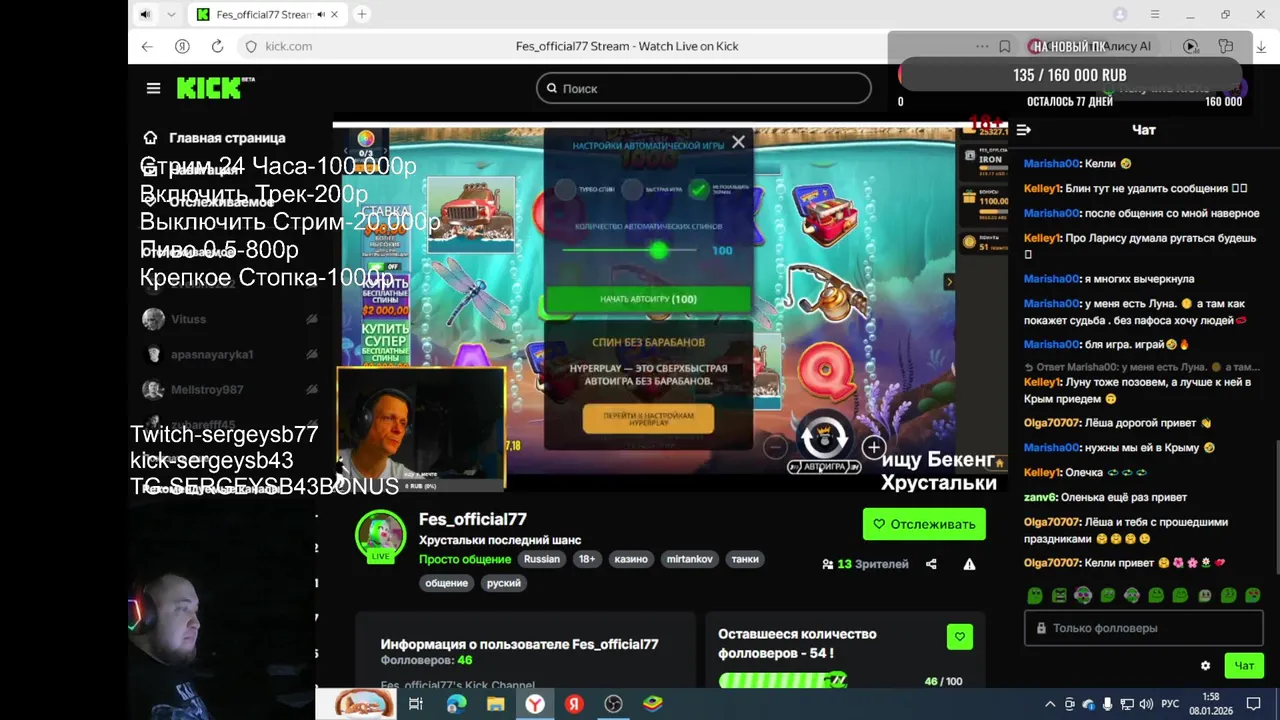Screen dimensions: 1280x720
Task: Select the Russian language tag
Action: tap(542, 559)
